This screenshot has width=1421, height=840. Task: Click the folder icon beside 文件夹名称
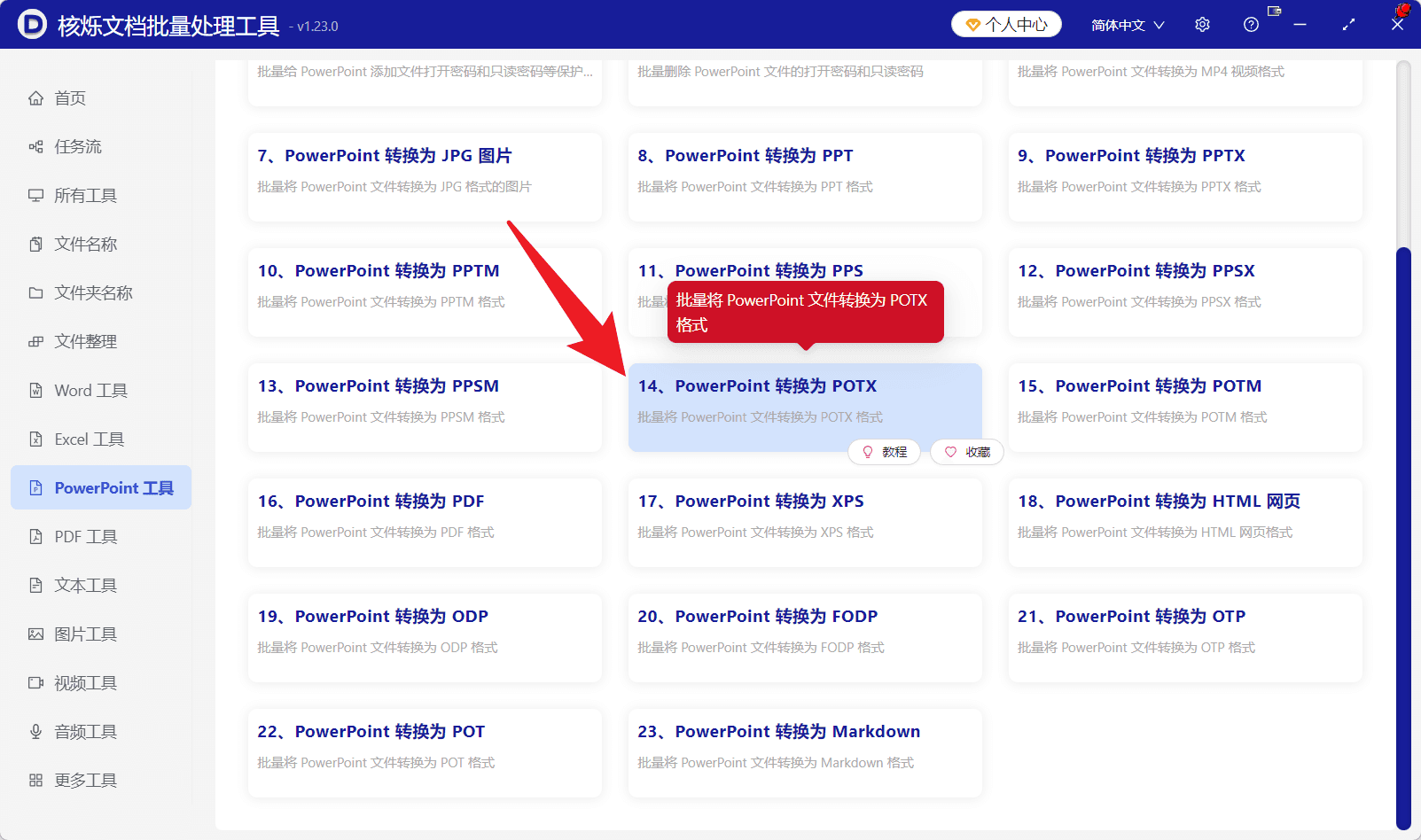click(35, 293)
